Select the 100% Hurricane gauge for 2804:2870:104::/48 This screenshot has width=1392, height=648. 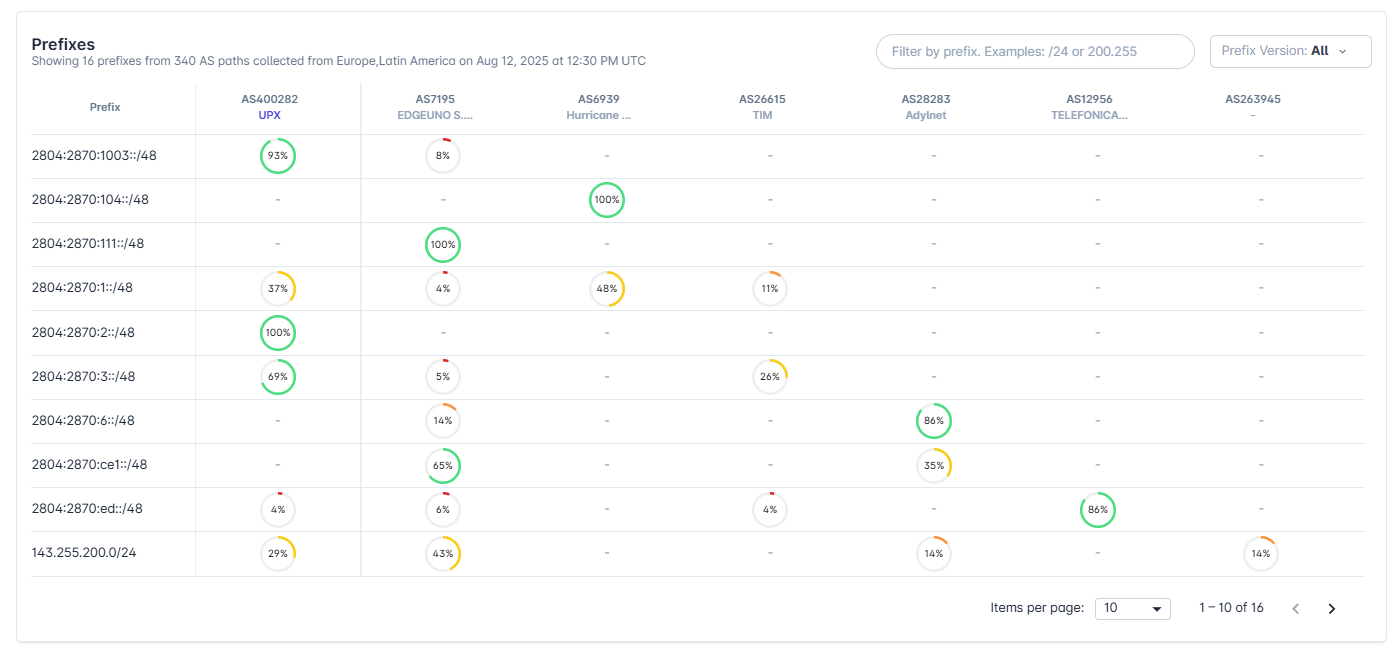(x=607, y=200)
